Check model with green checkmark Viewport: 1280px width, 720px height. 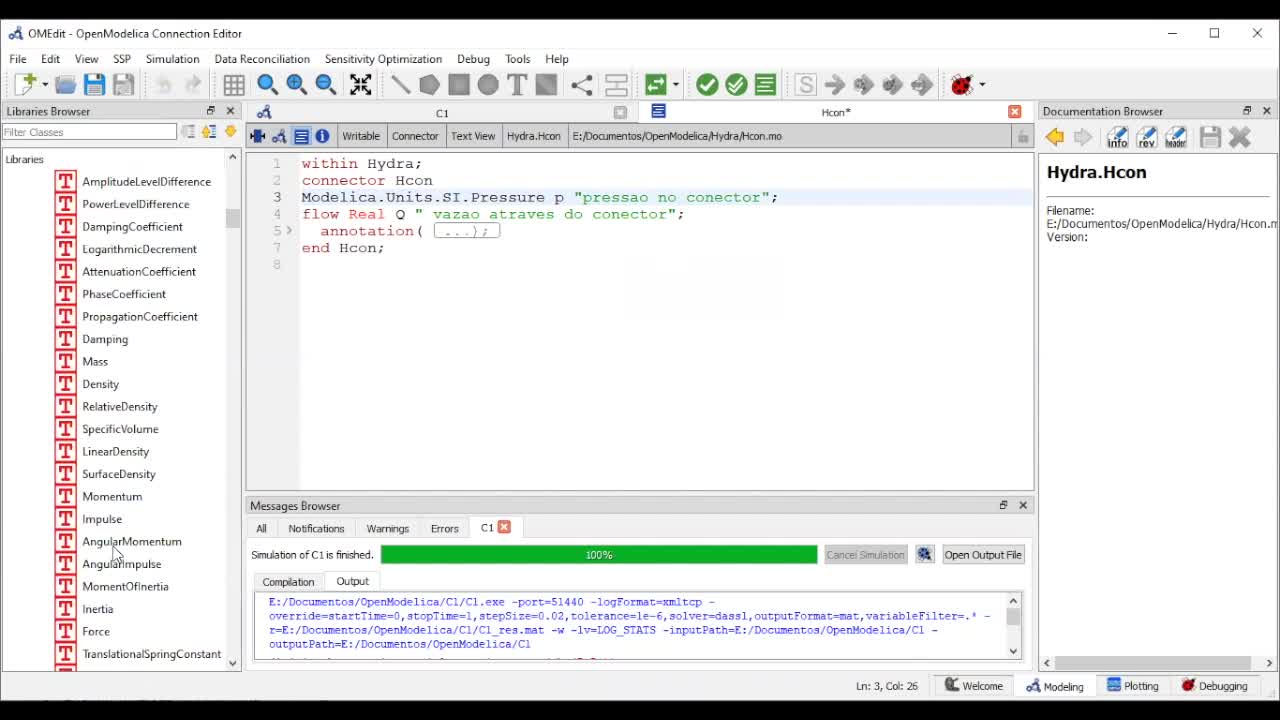click(707, 85)
